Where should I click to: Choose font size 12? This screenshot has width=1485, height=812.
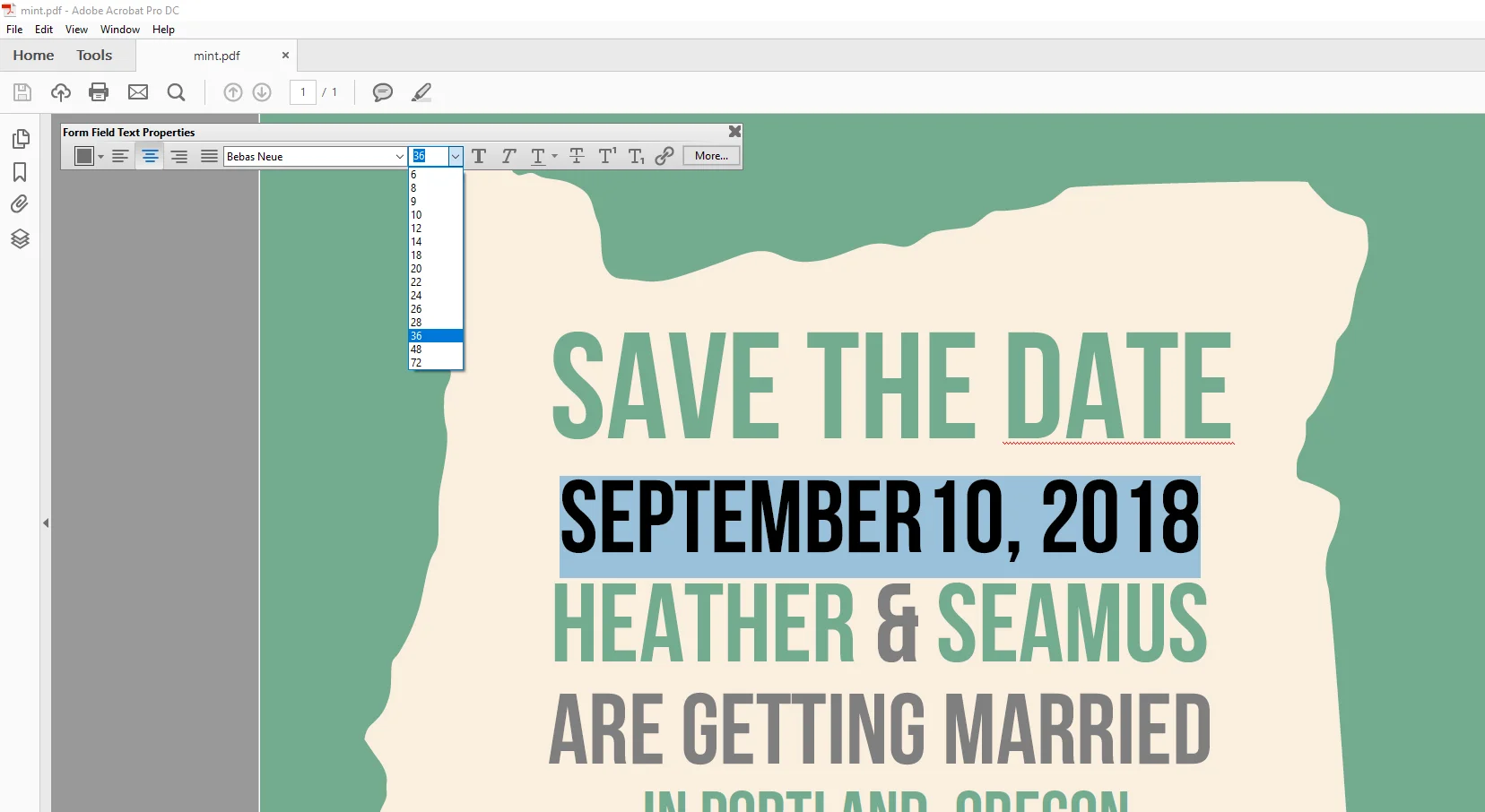(x=436, y=229)
